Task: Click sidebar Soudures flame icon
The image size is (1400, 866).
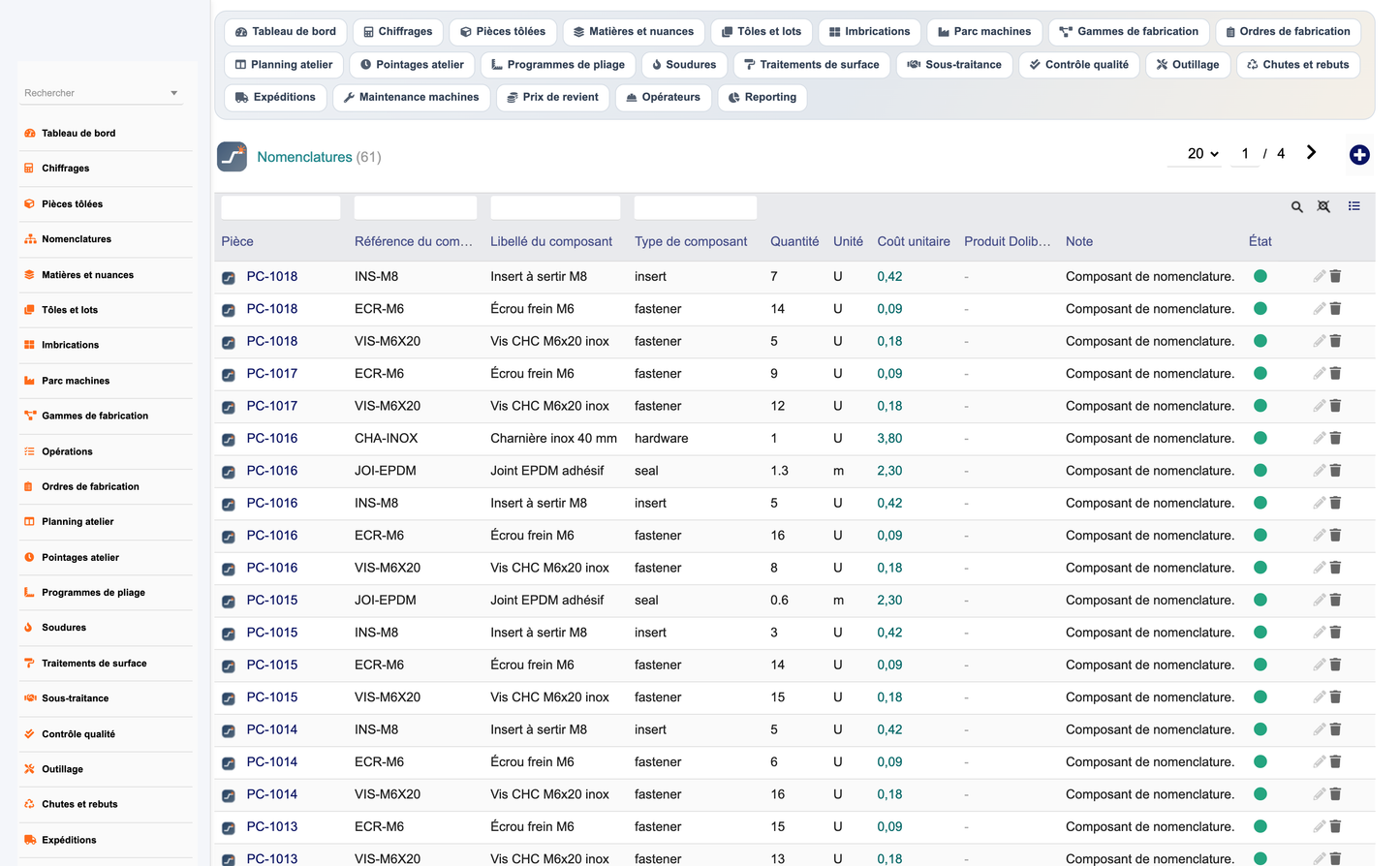Action: click(29, 628)
